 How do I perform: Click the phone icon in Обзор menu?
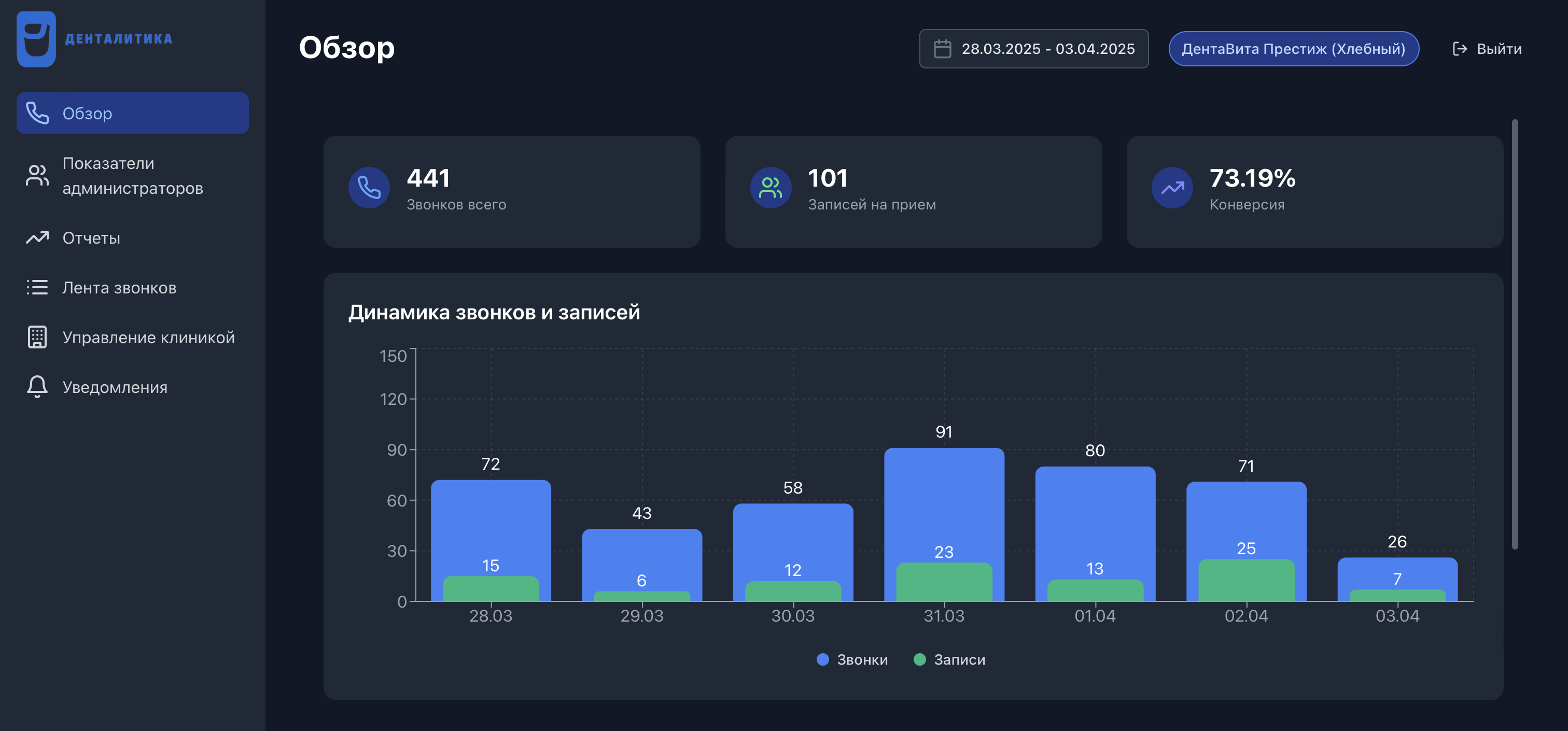pos(37,113)
